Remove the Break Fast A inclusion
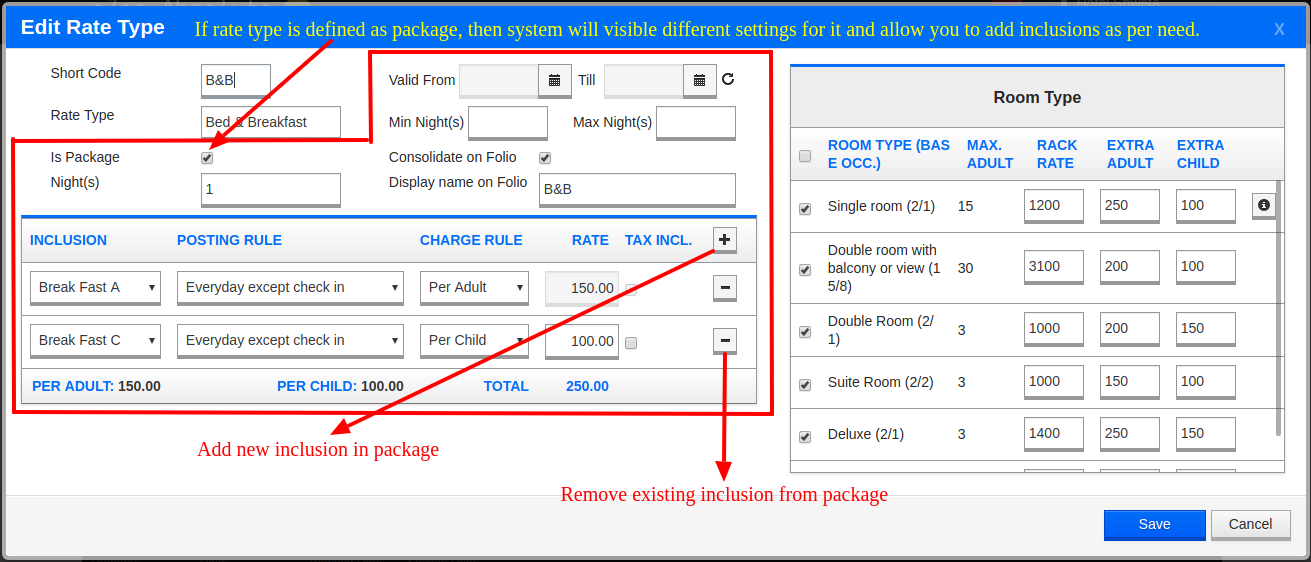This screenshot has height=562, width=1311. click(x=725, y=288)
